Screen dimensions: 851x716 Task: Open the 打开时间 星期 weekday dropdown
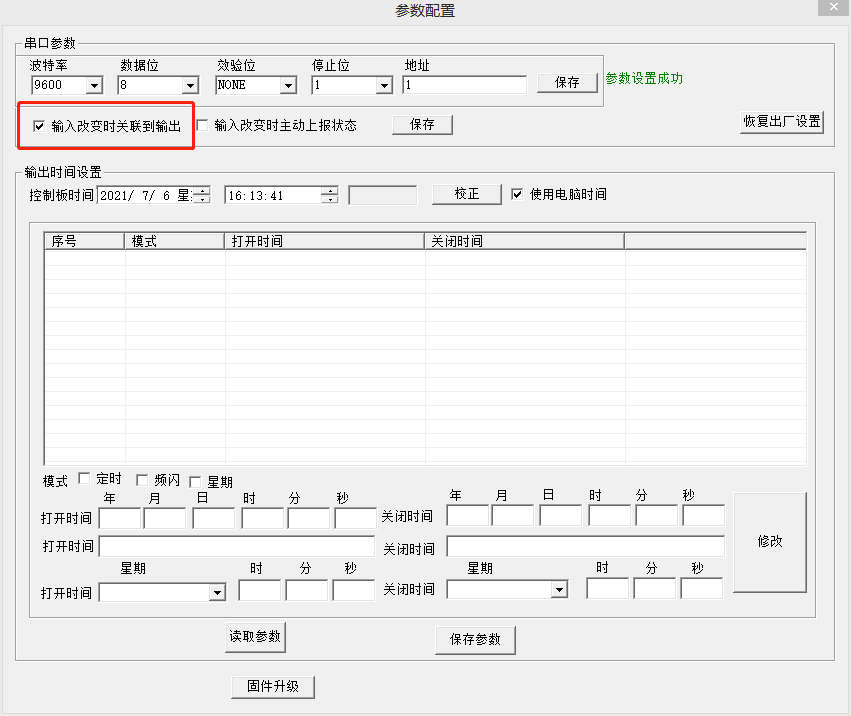(218, 592)
